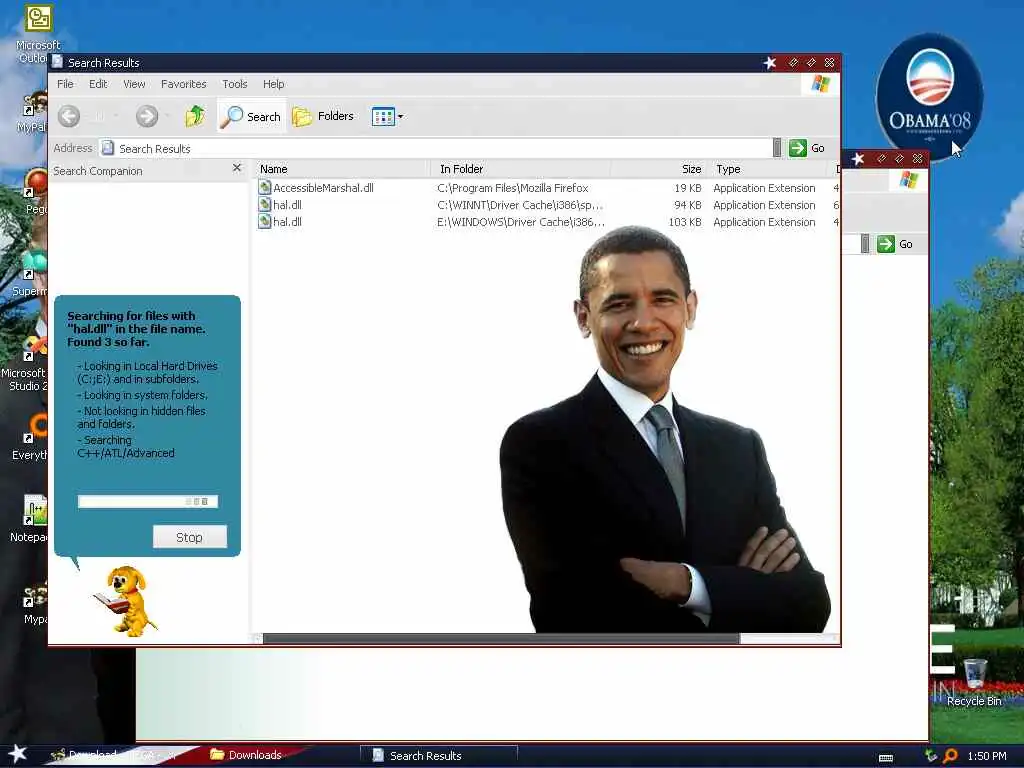Viewport: 1024px width, 768px height.
Task: Click star icon in background window title bar
Action: tap(858, 159)
